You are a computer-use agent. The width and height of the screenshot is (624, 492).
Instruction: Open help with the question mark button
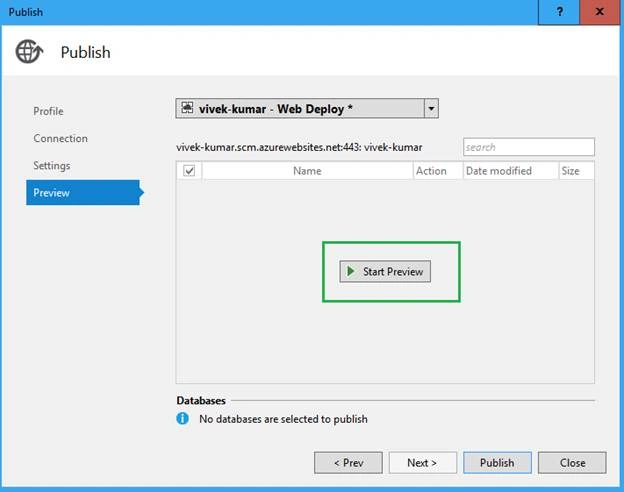[559, 12]
